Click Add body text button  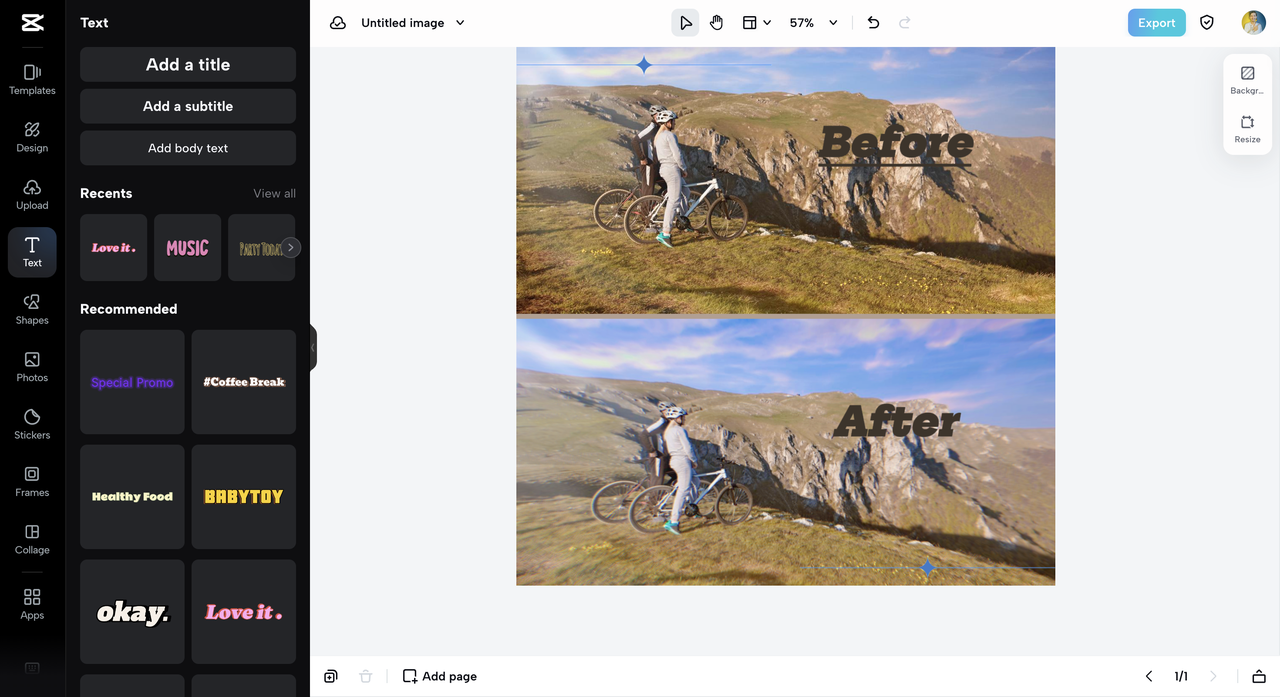188,148
